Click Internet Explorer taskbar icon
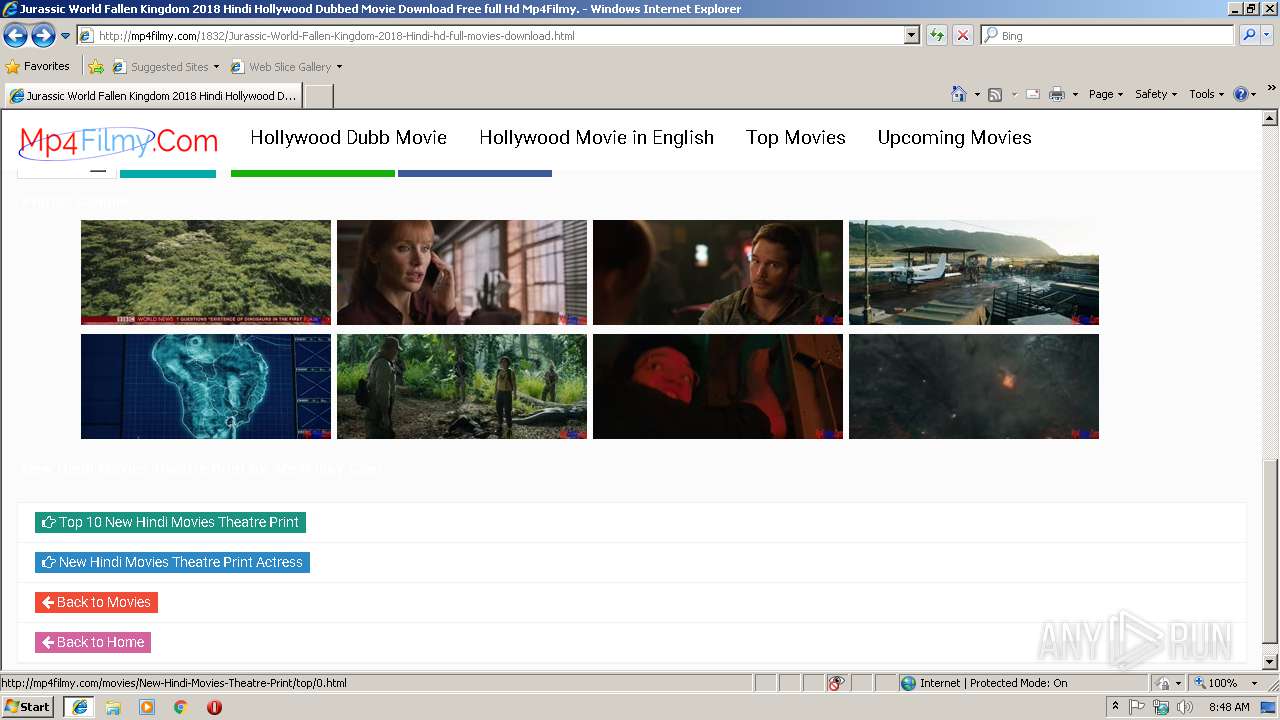Screen dimensions: 1280x720 80,707
